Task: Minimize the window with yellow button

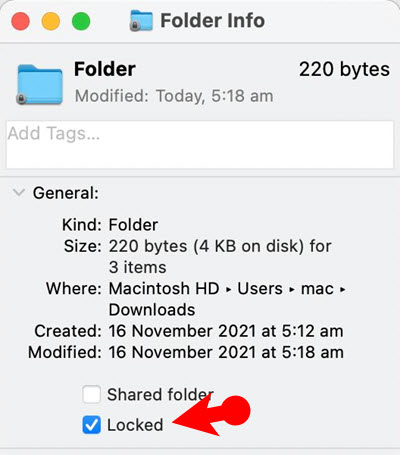Action: point(51,21)
